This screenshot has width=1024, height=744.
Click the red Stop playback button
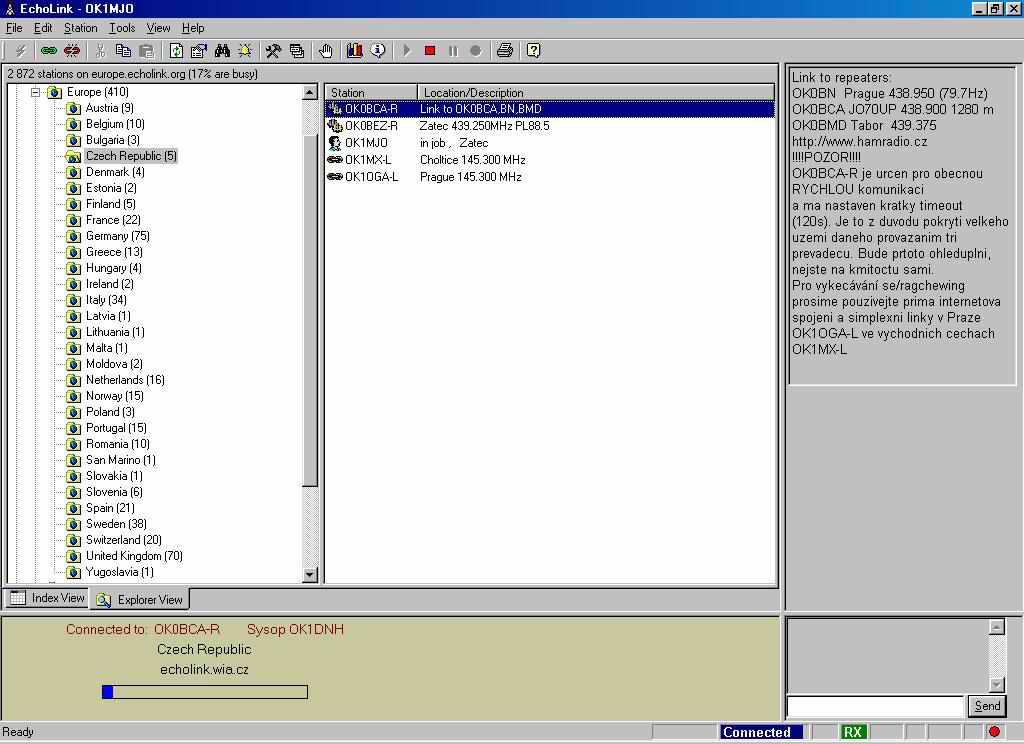pos(430,50)
